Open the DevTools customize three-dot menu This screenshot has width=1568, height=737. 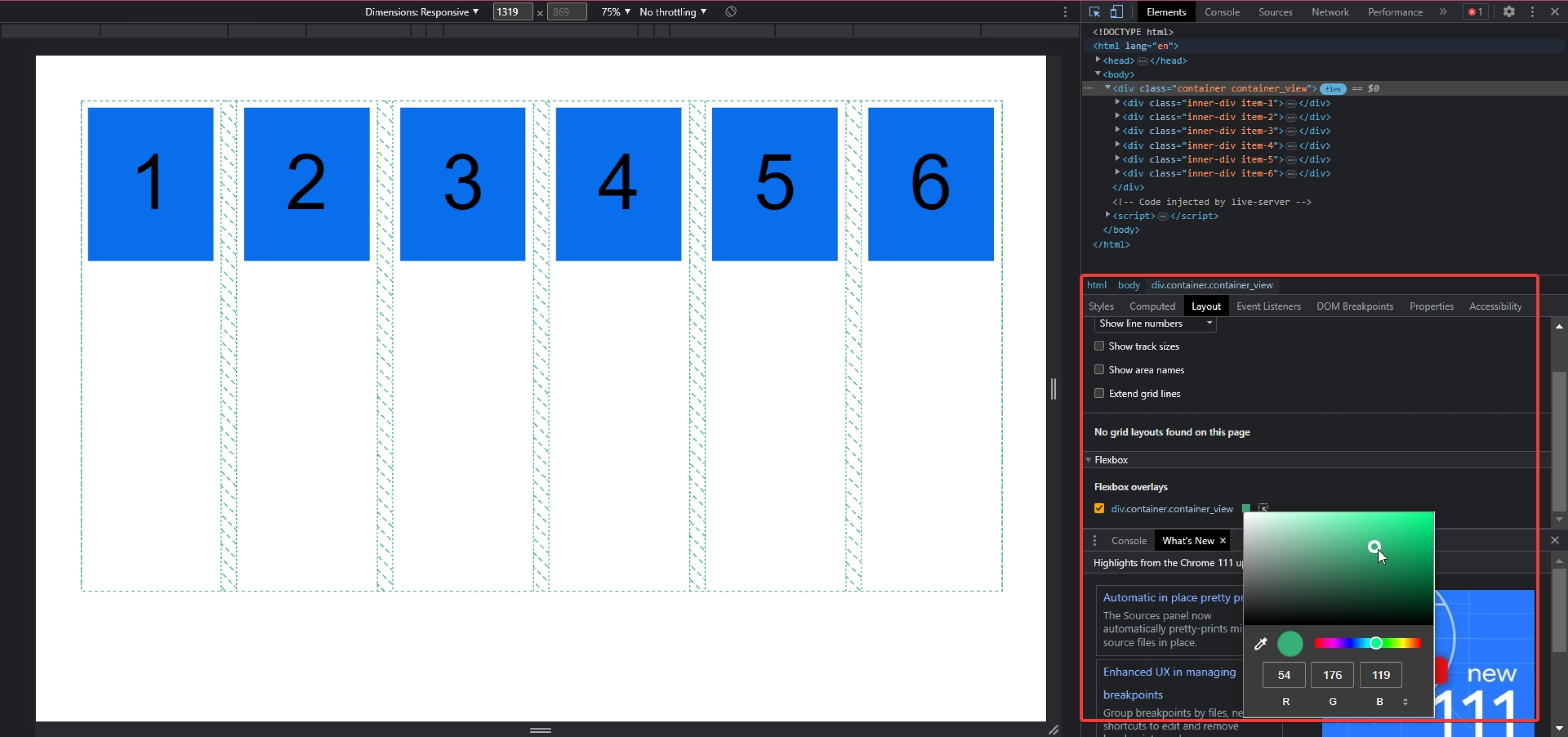click(1532, 12)
